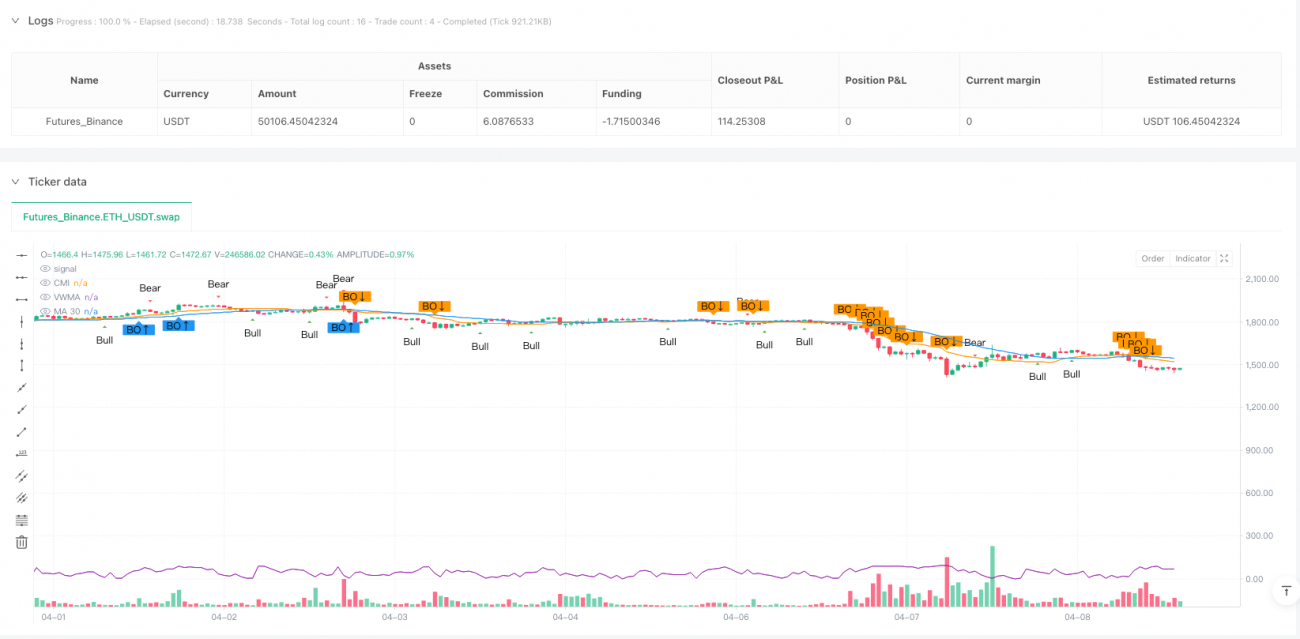This screenshot has height=639, width=1300.
Task: Toggle visibility of the signal indicator
Action: point(44,269)
